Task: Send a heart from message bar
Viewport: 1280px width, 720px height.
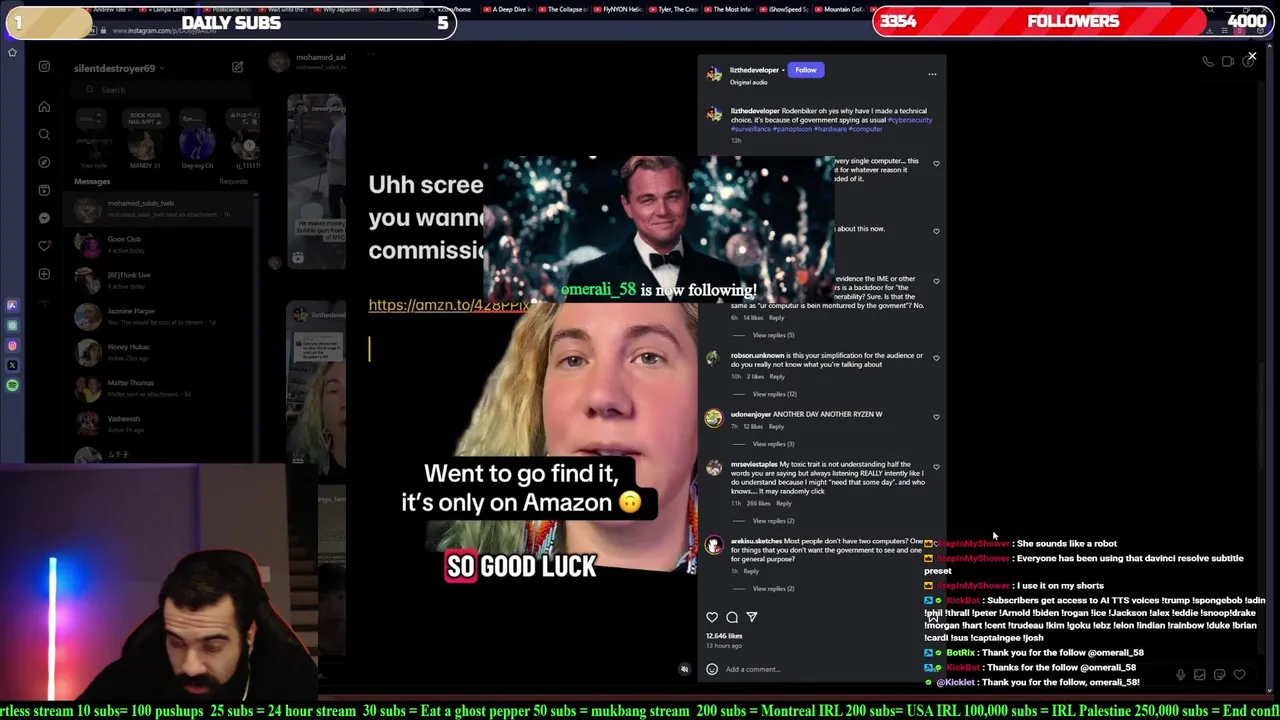Action: pos(1240,675)
